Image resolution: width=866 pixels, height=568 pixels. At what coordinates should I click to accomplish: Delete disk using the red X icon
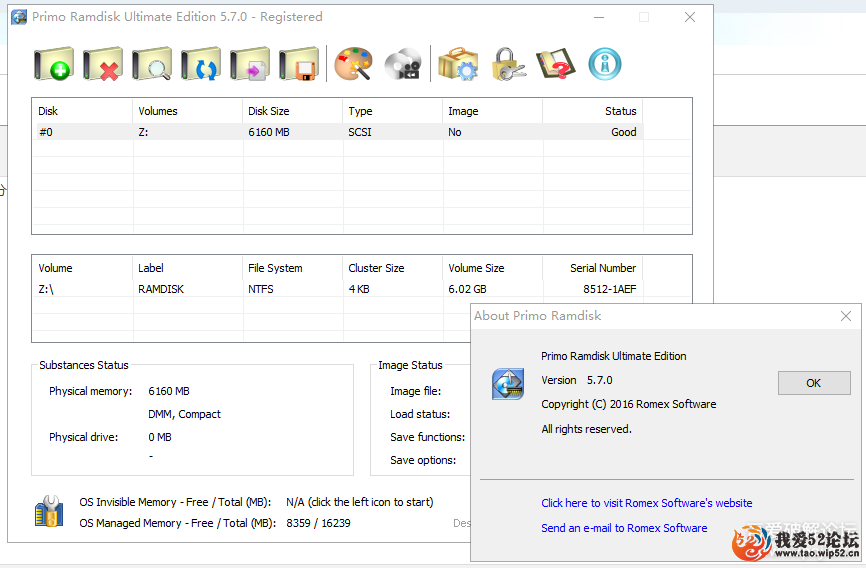[x=103, y=64]
